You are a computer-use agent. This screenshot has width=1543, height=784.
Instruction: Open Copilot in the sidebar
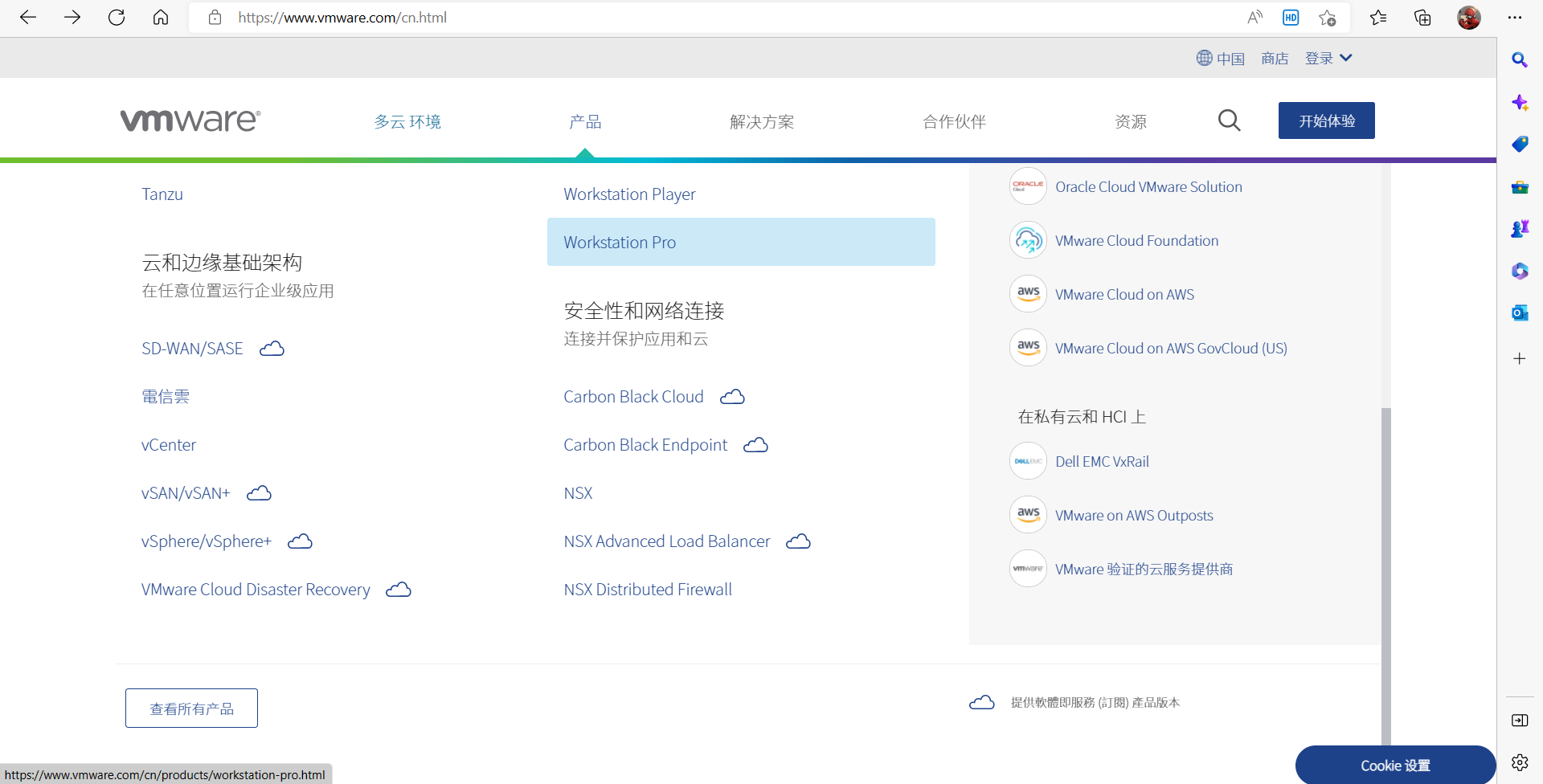1520,103
